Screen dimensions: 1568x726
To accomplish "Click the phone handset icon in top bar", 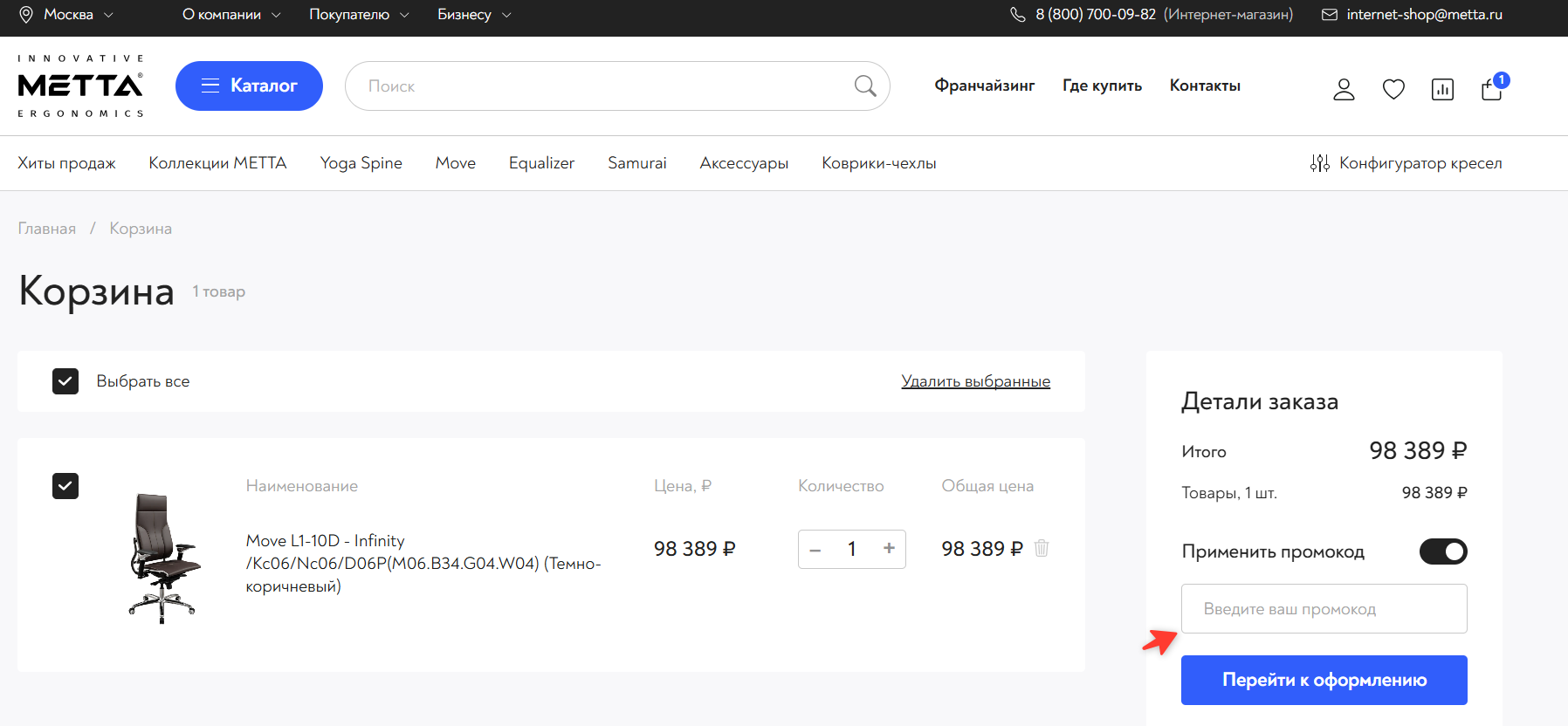I will pos(1017,15).
